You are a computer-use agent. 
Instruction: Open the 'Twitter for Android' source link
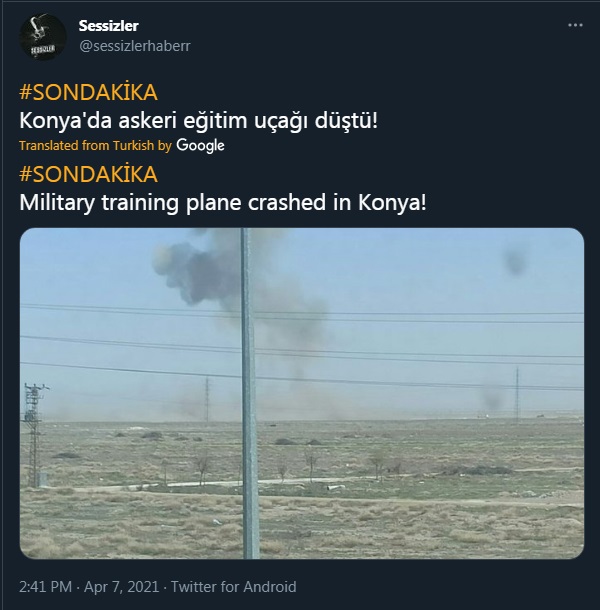[x=234, y=587]
